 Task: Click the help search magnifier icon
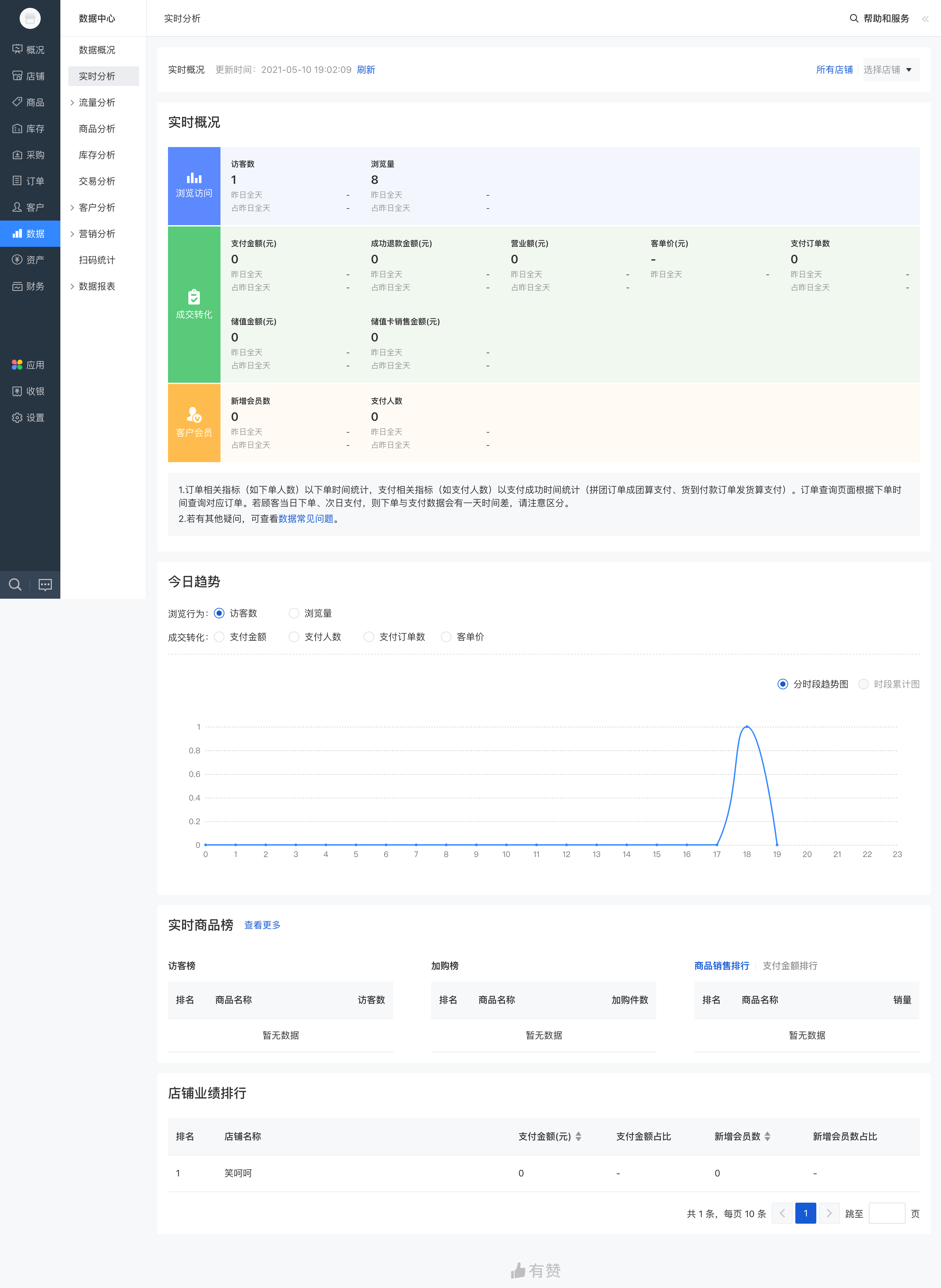point(853,19)
